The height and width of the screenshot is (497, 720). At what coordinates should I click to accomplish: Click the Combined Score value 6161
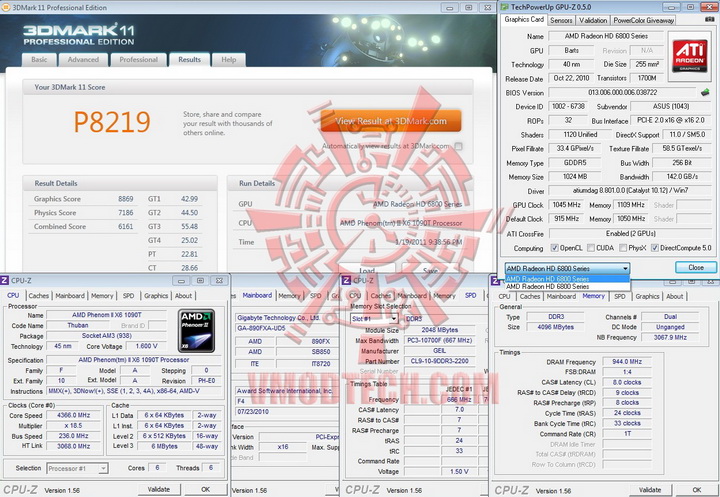click(x=125, y=226)
